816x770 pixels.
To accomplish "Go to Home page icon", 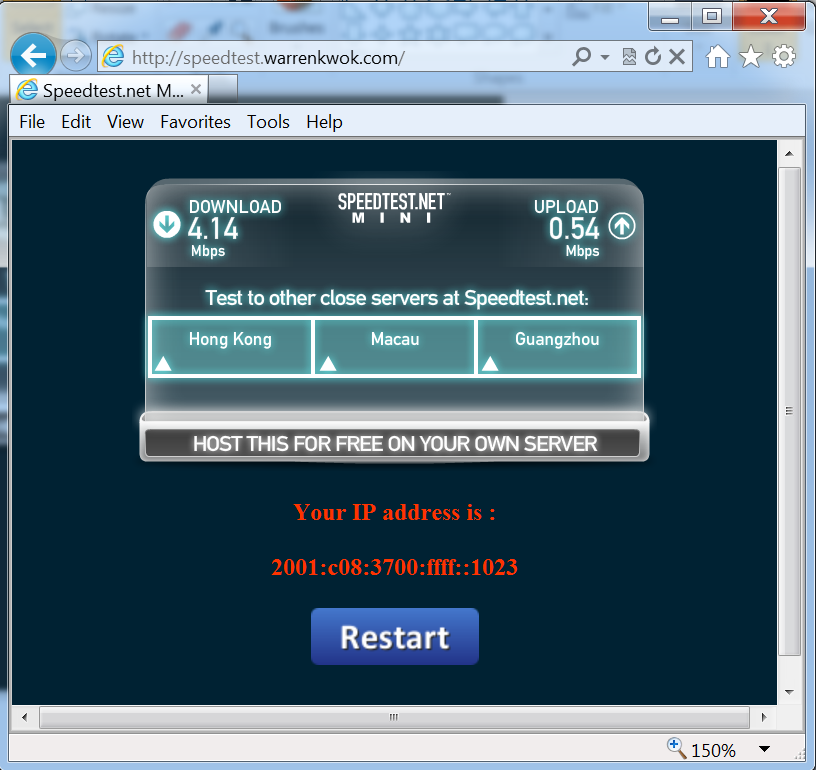I will (718, 56).
